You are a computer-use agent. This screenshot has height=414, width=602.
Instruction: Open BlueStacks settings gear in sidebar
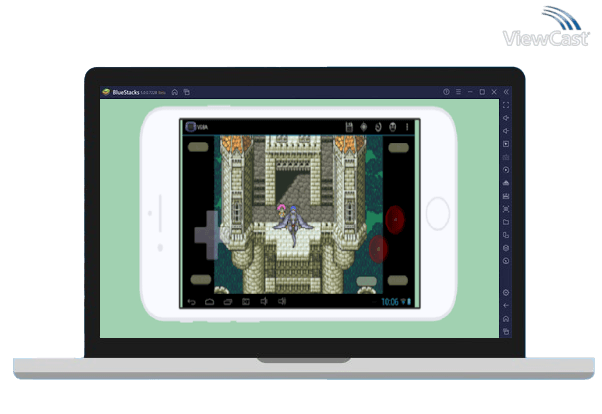pyautogui.click(x=506, y=293)
